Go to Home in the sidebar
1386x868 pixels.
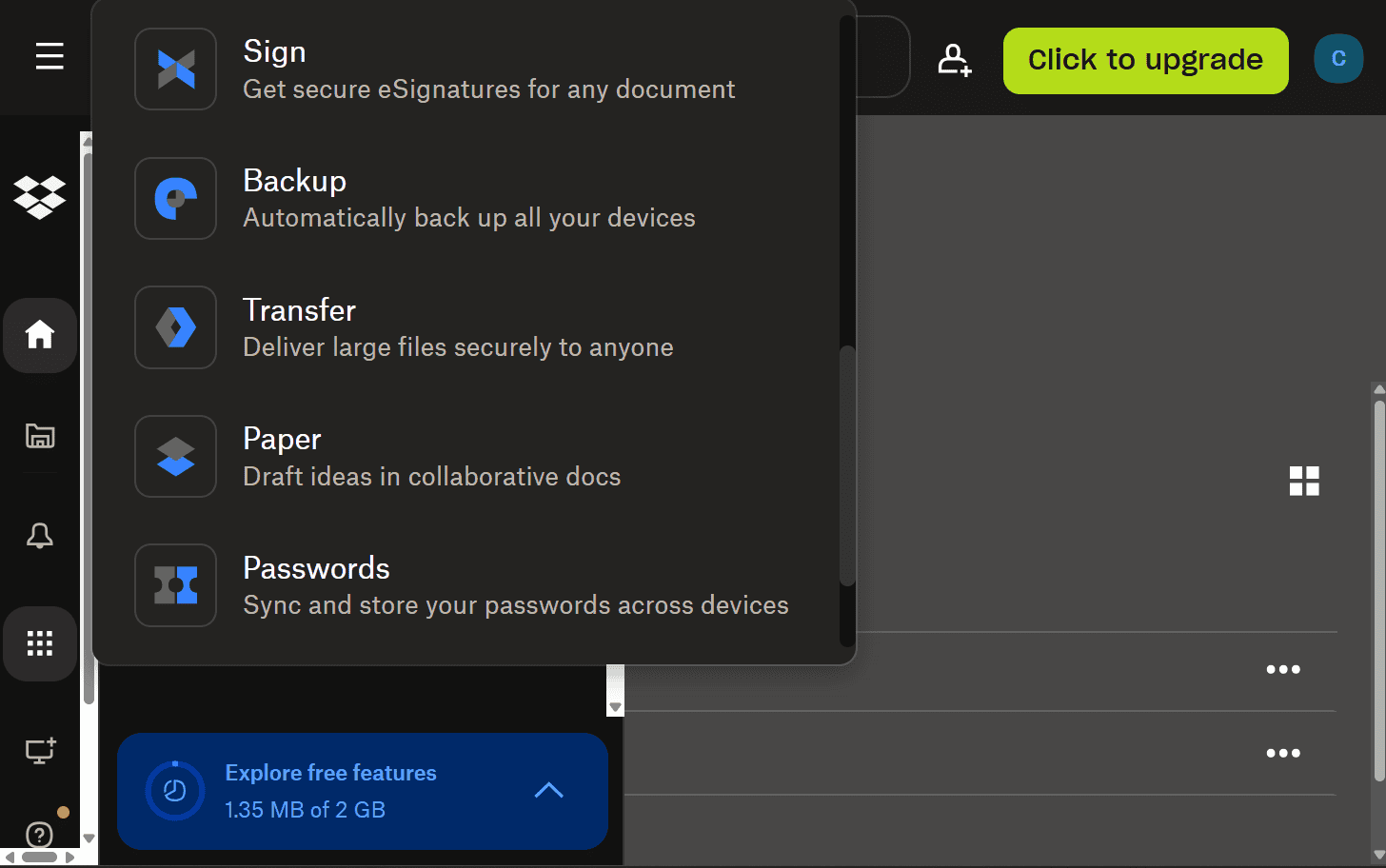(40, 335)
